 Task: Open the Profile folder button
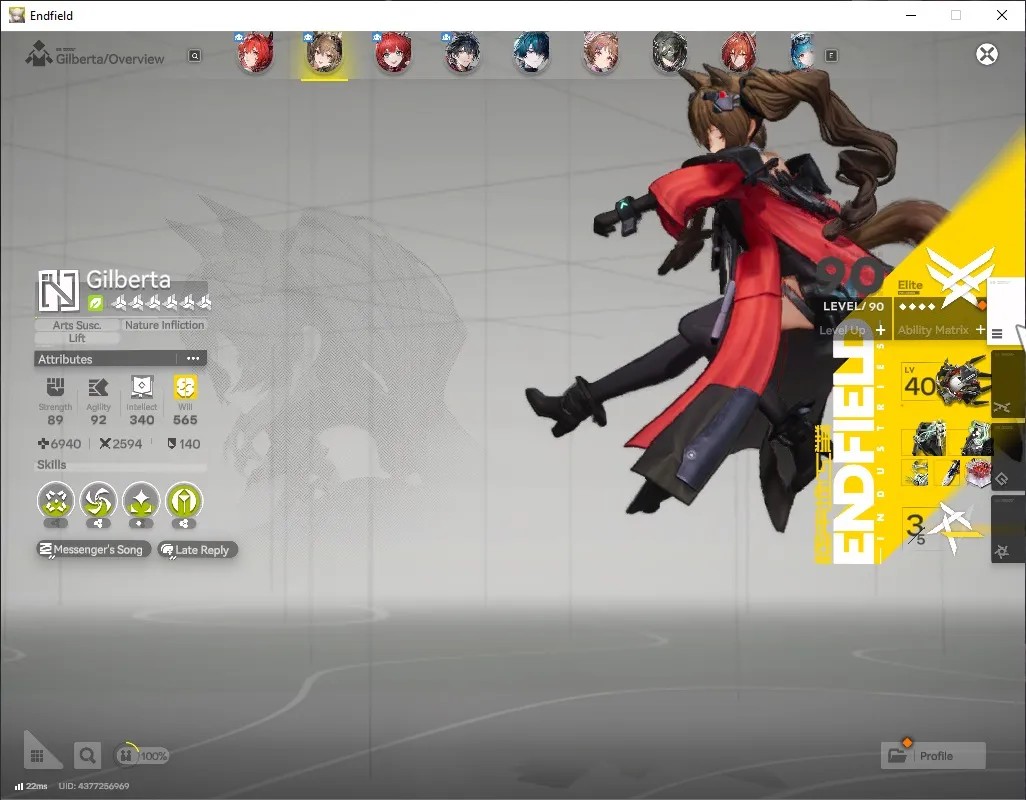point(933,756)
